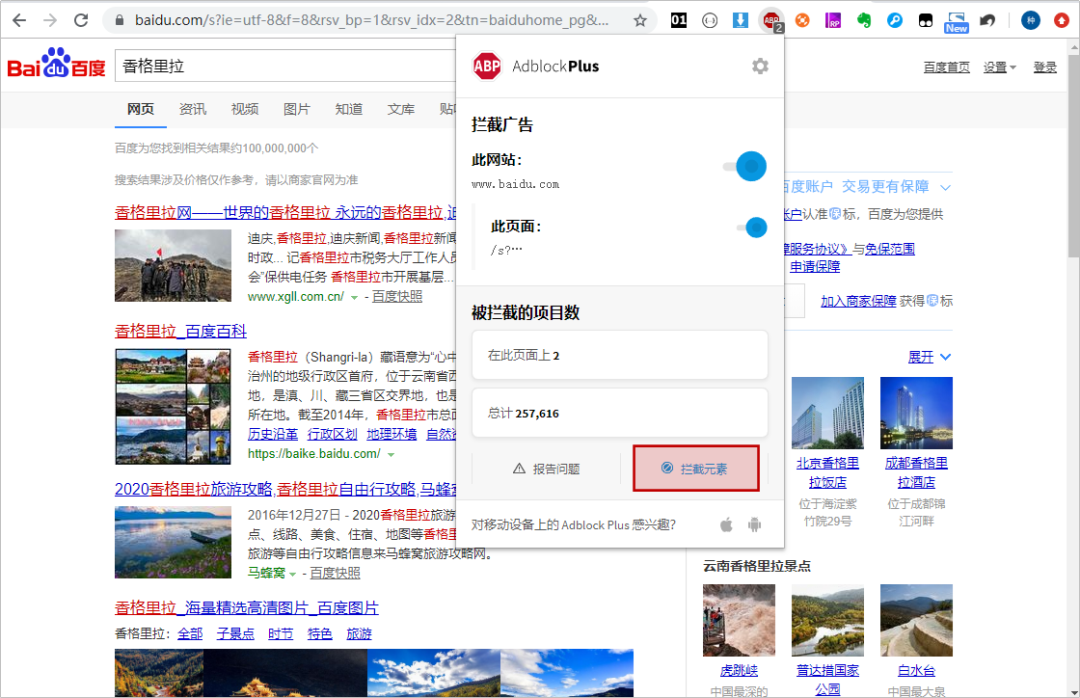Click the 历史沿革 sublink

tap(273, 434)
